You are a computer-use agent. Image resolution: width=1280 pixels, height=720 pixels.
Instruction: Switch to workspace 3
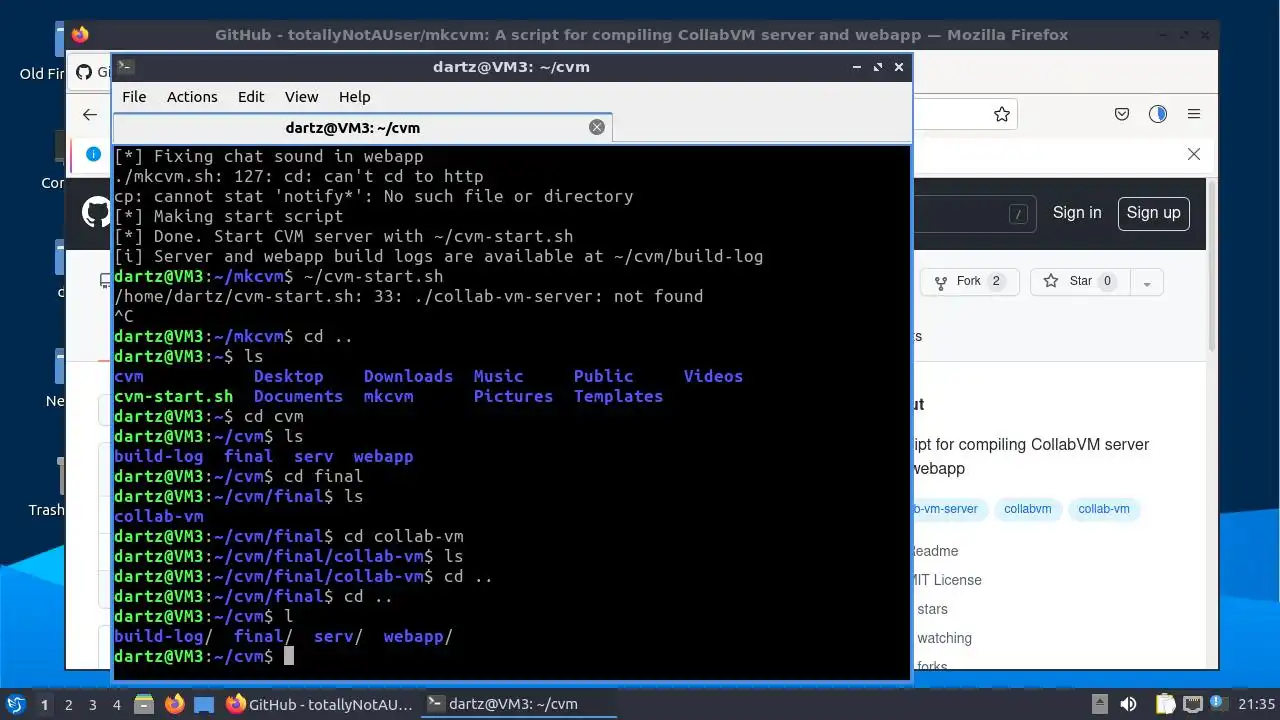pos(93,704)
